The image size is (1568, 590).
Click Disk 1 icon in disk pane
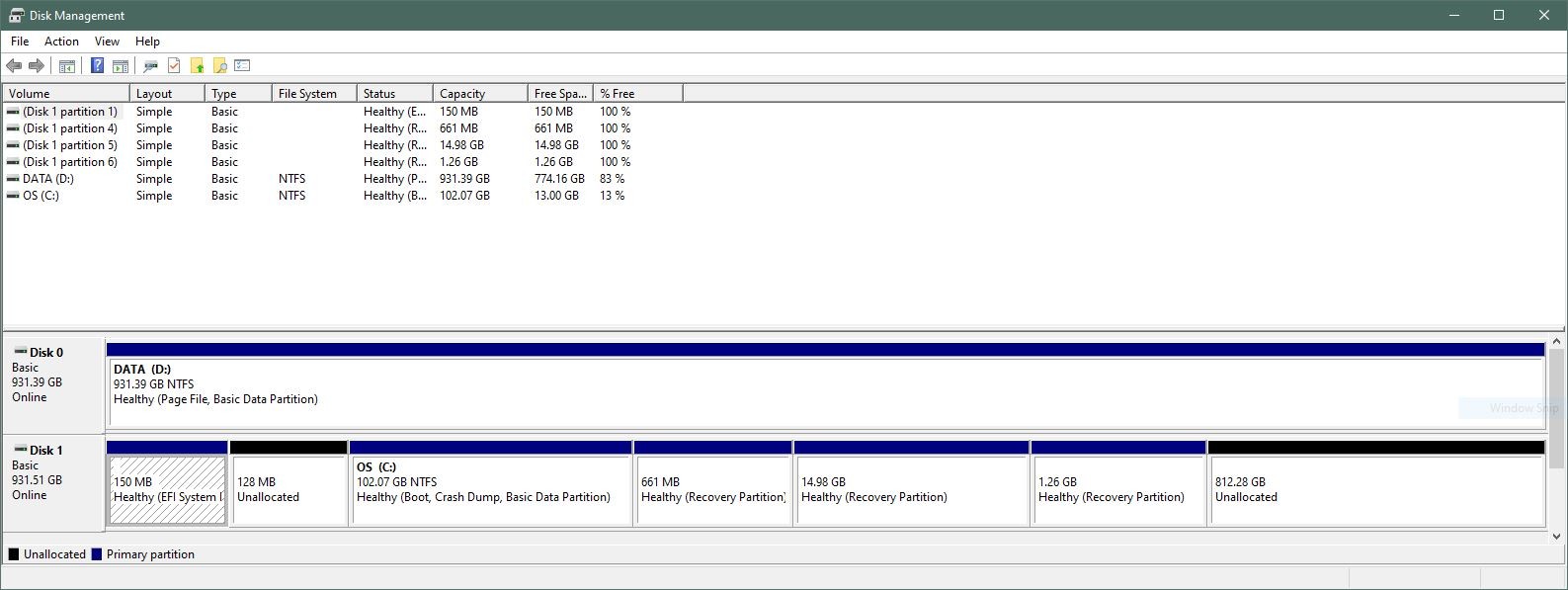(21, 449)
